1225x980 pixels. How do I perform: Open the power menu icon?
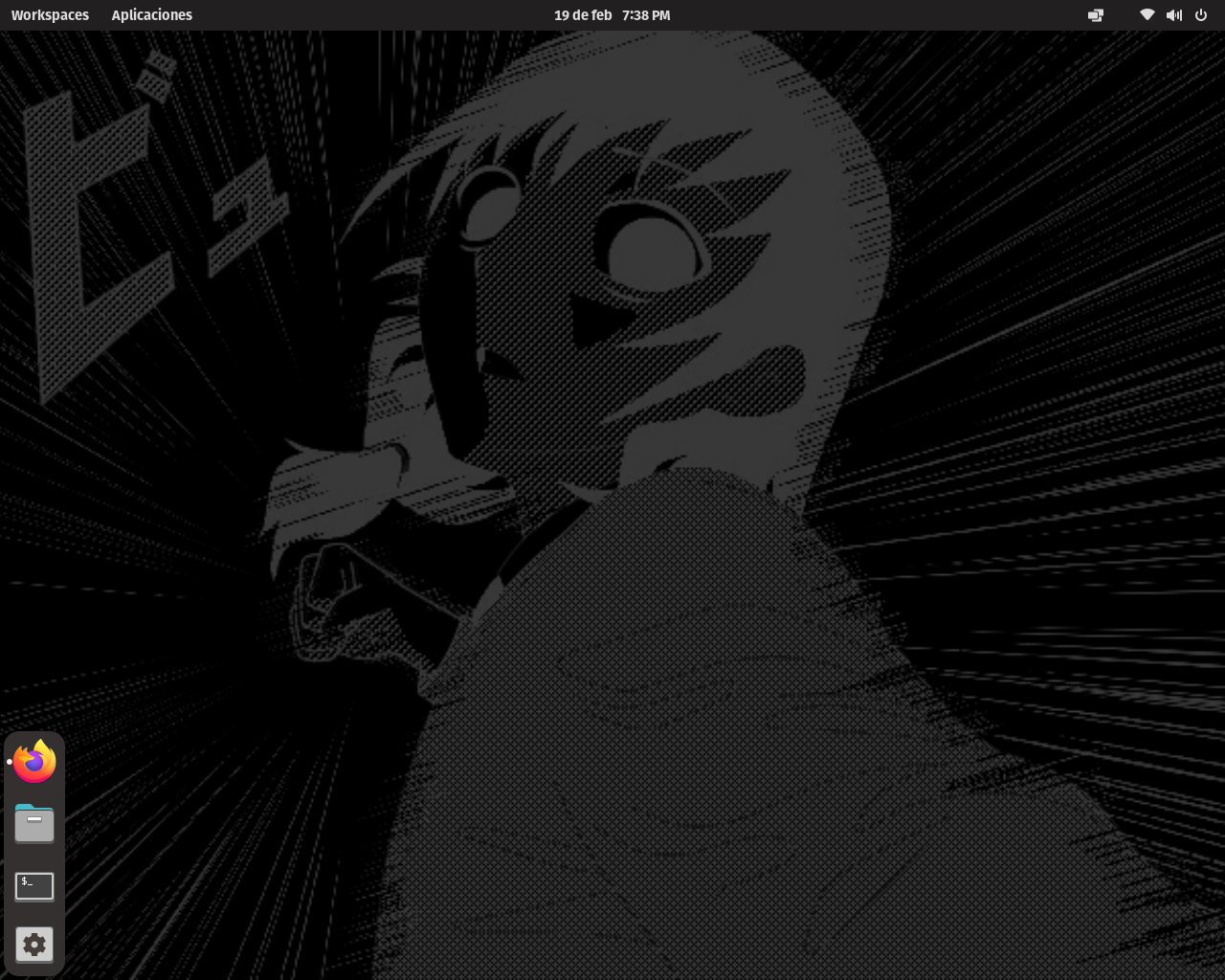pos(1201,15)
